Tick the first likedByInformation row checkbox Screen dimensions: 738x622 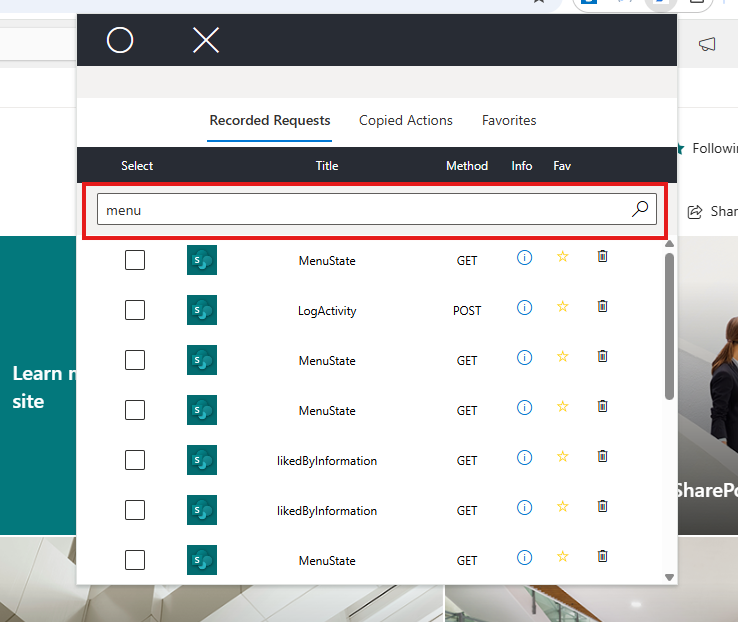(x=135, y=460)
